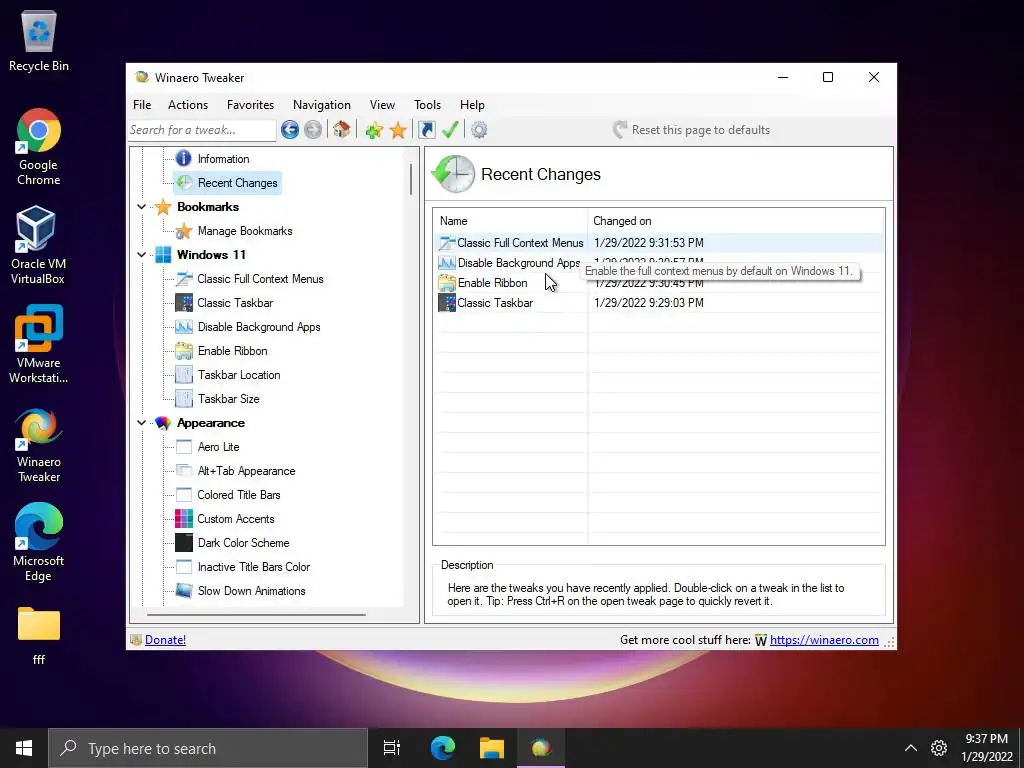This screenshot has height=768, width=1024.
Task: Open the File menu
Action: click(142, 104)
